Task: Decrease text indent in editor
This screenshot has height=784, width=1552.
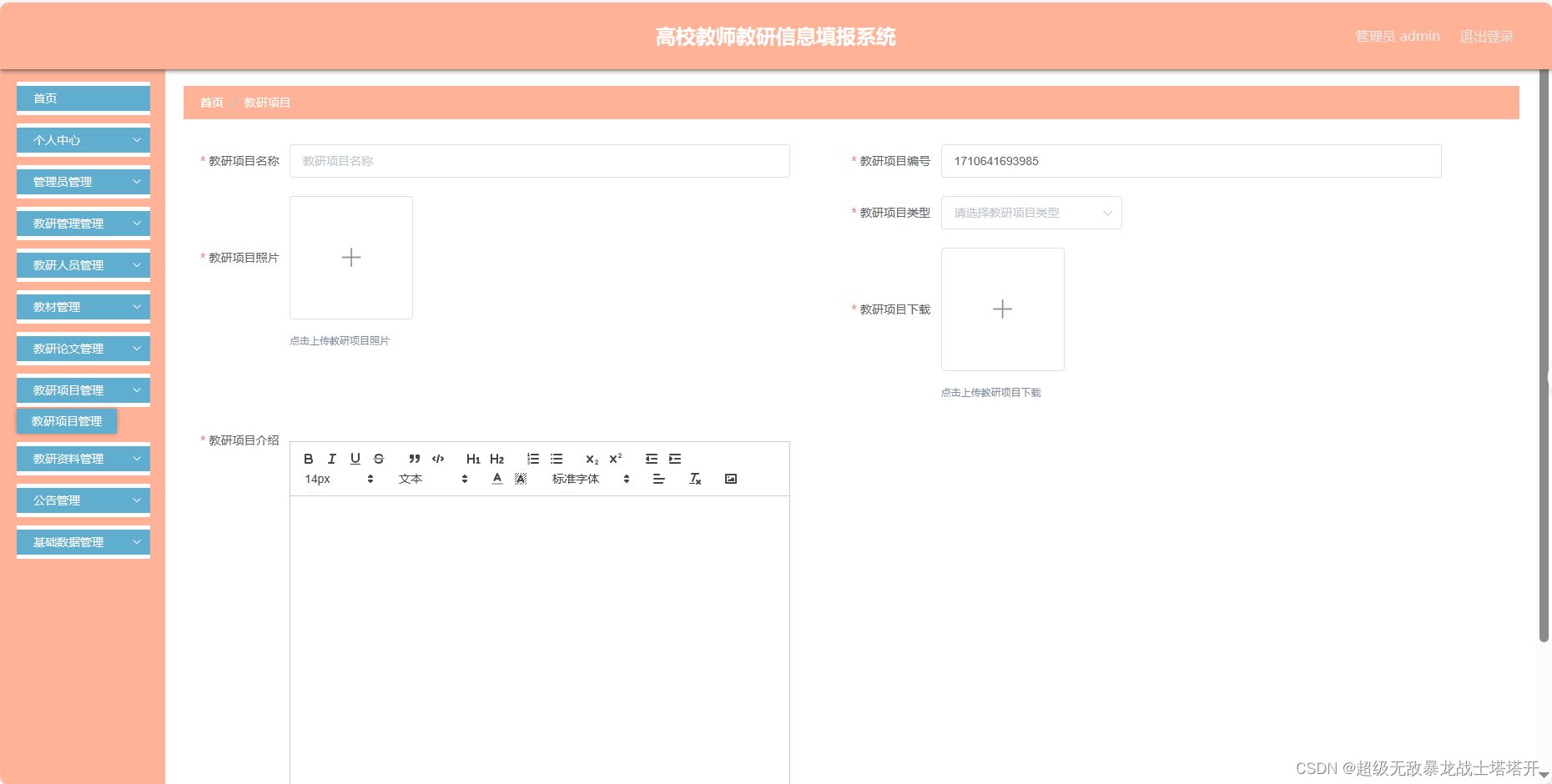Action: (652, 459)
